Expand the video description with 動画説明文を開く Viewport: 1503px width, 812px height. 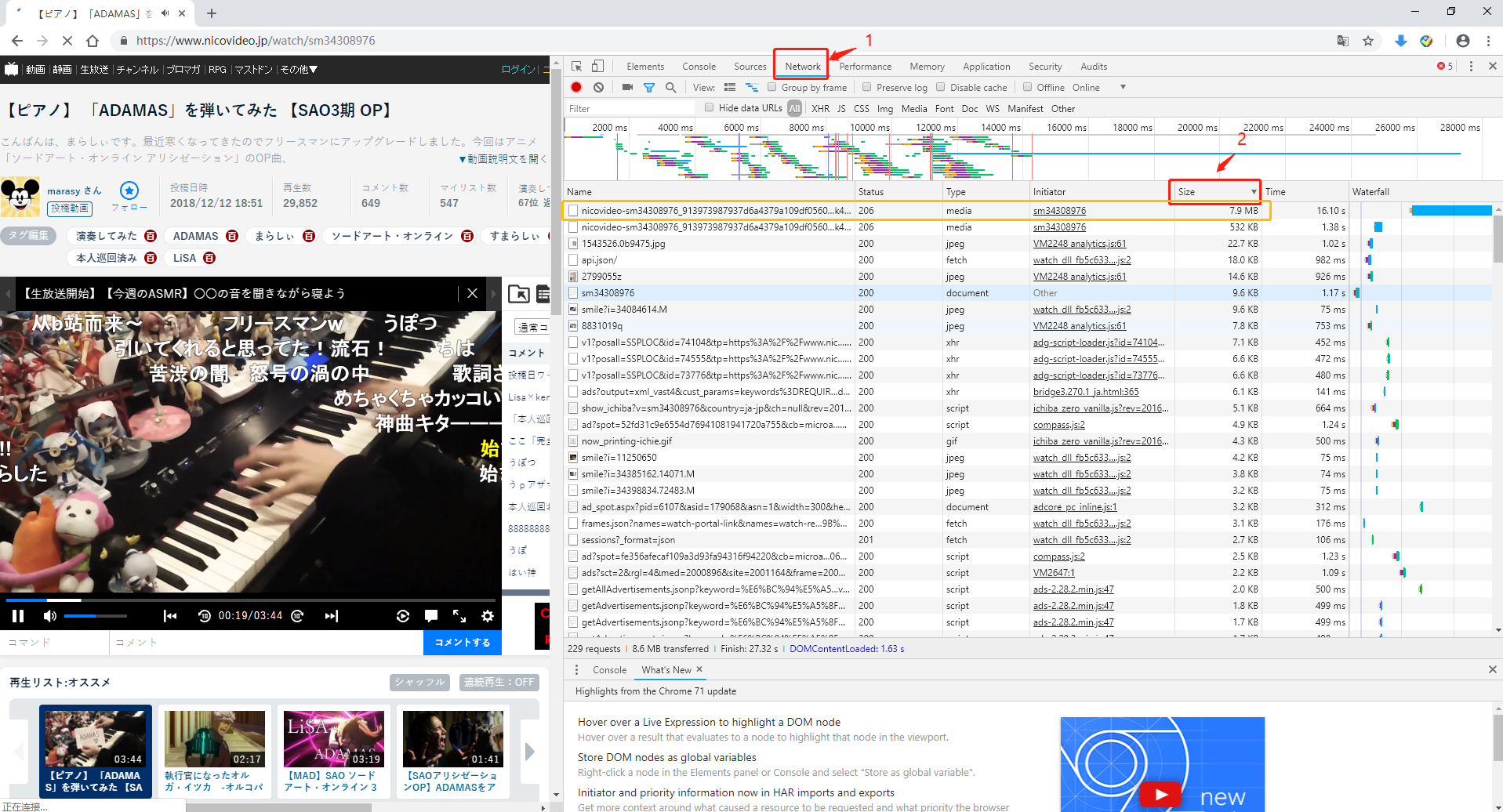502,159
